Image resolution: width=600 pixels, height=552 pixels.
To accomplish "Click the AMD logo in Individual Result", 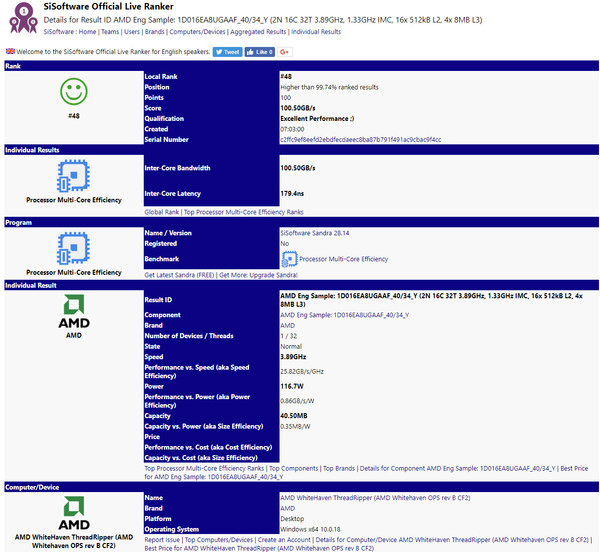I will click(x=74, y=311).
